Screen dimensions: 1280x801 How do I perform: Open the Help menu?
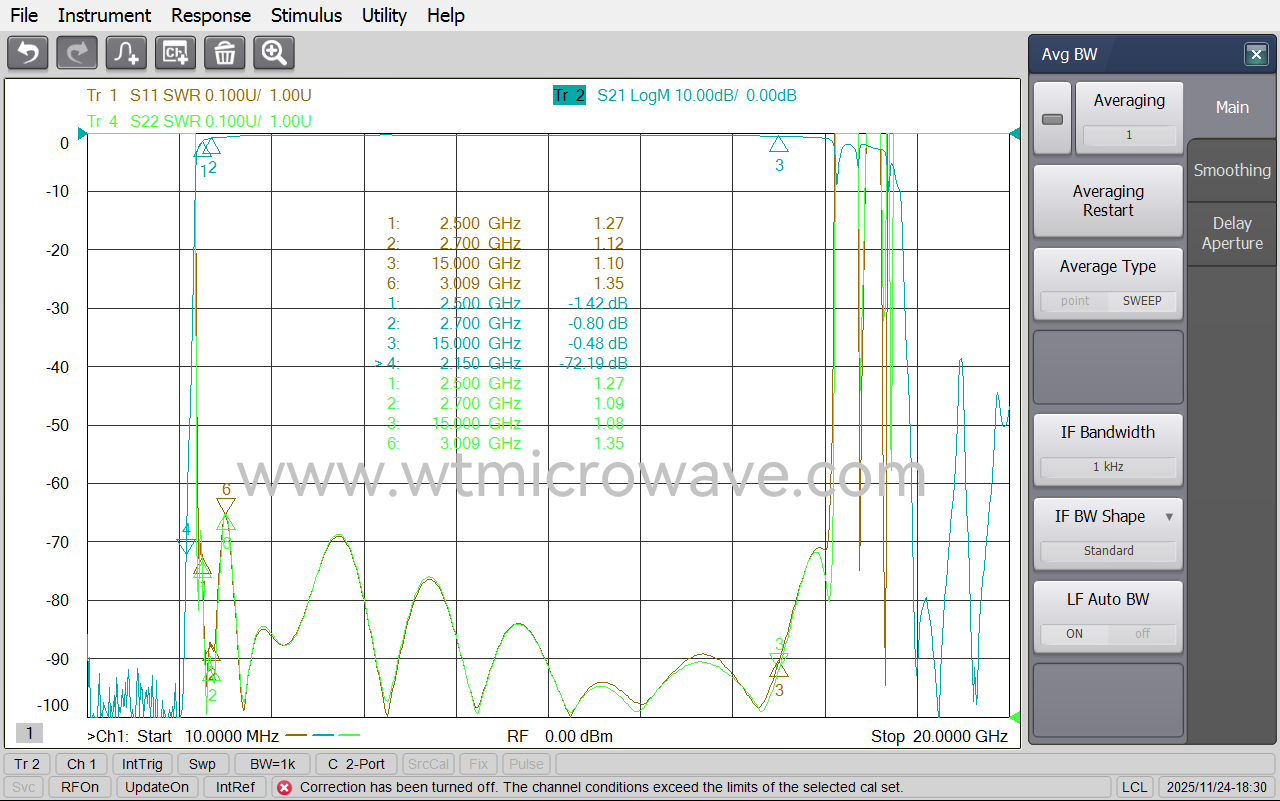point(445,15)
